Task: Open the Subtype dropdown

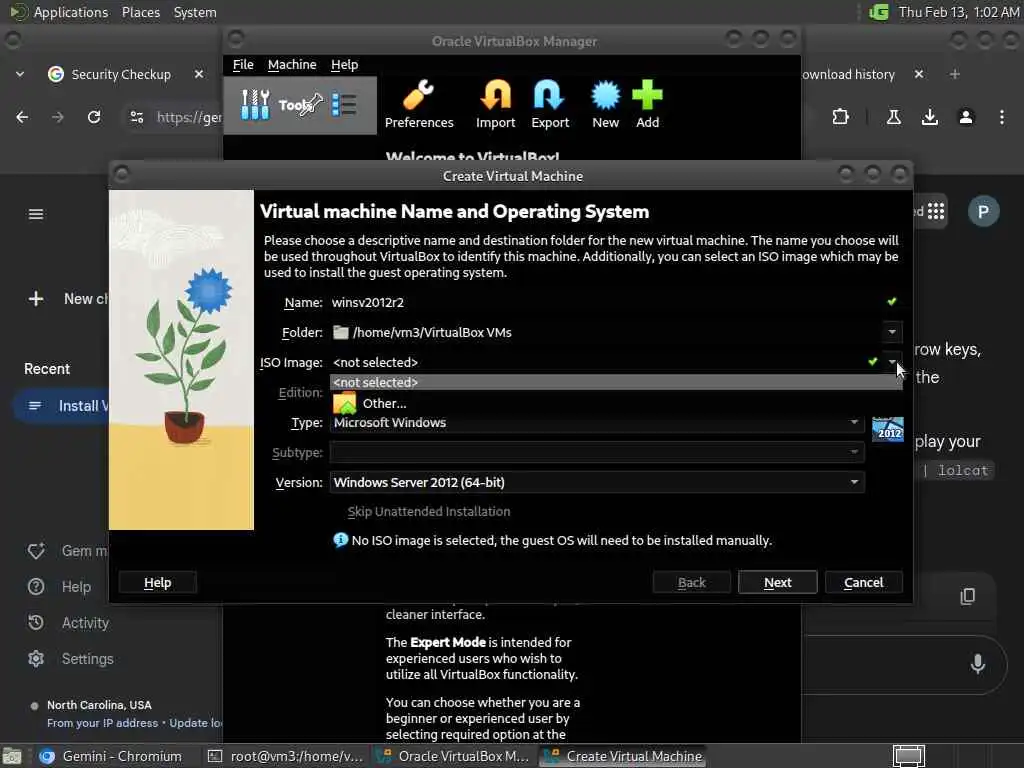Action: tap(597, 452)
